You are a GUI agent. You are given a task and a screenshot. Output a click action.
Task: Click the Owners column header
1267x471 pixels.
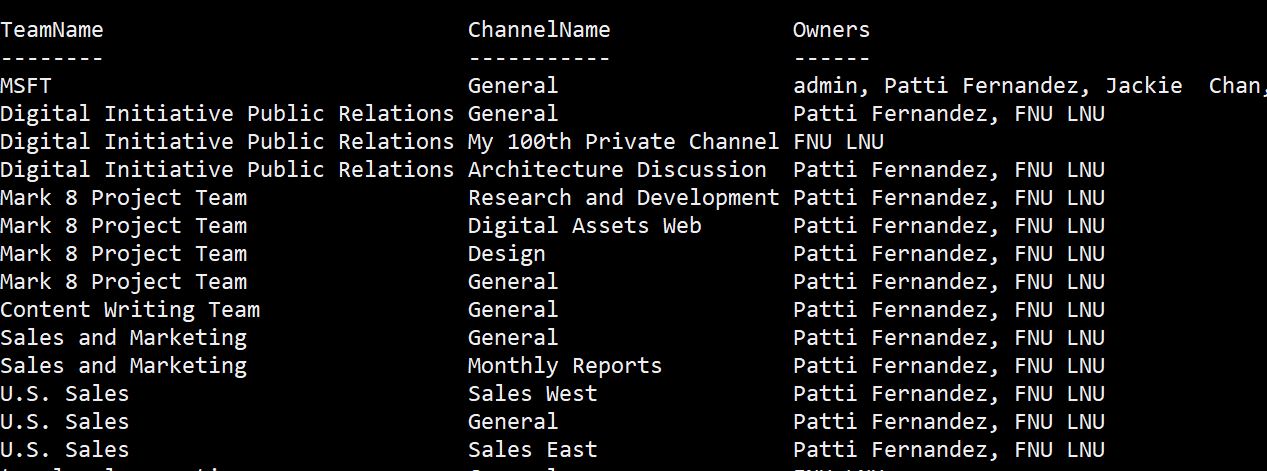coord(831,30)
